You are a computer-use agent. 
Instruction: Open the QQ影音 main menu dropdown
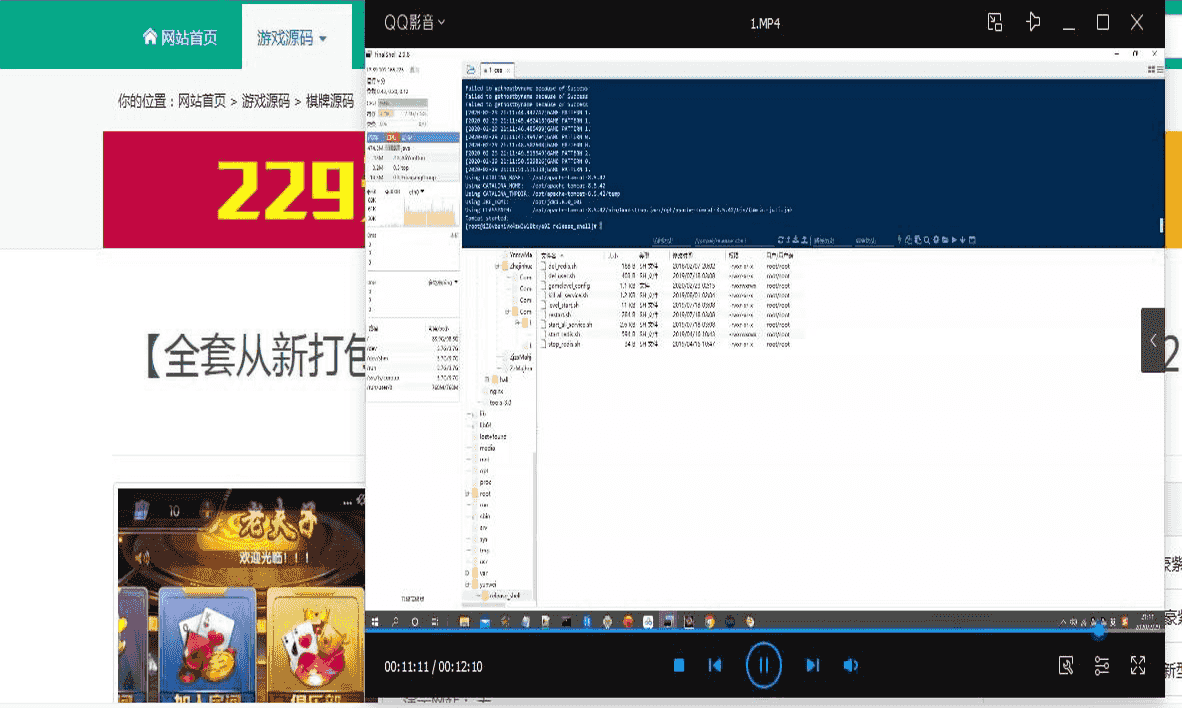point(415,23)
